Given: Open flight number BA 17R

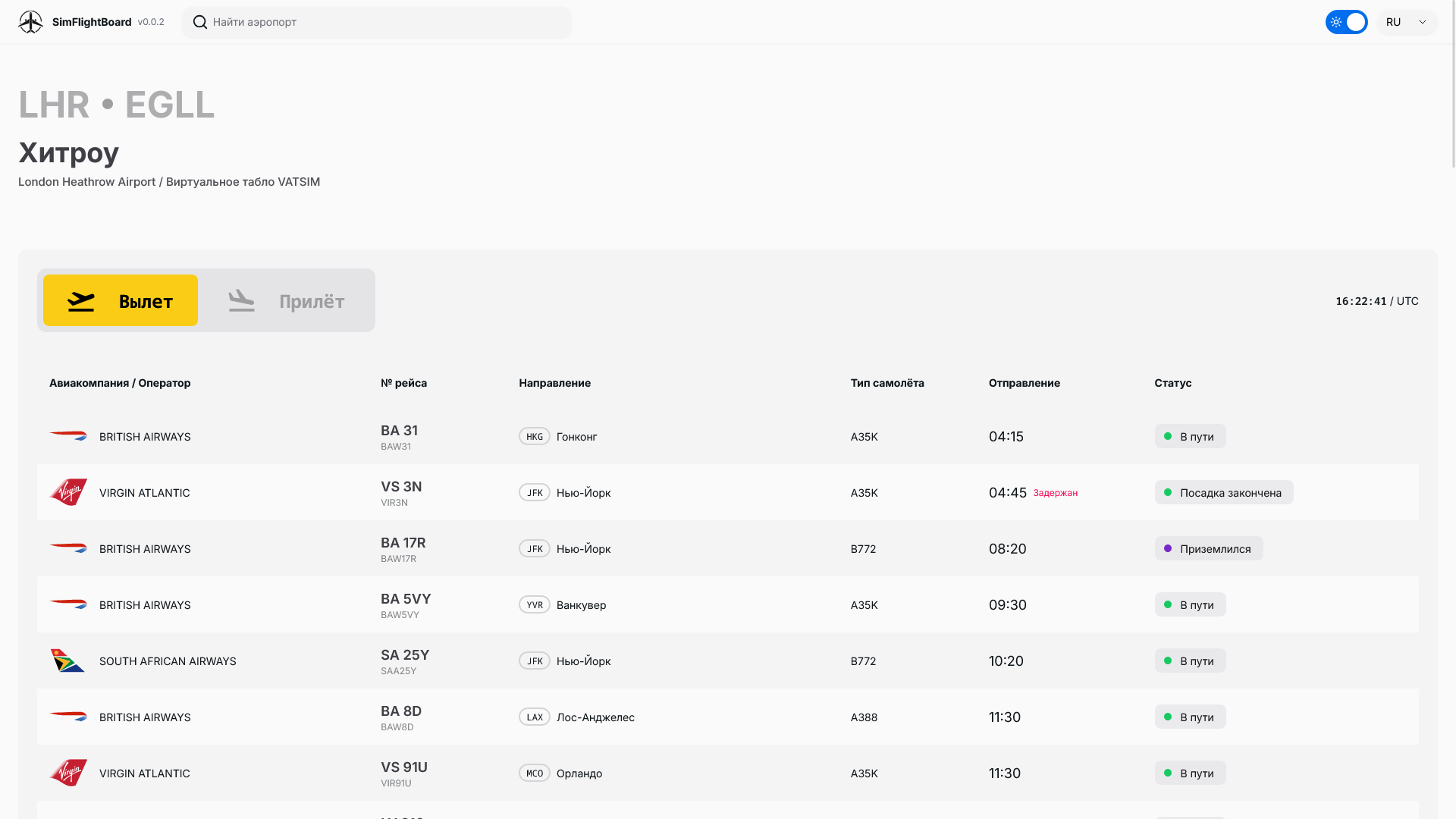Looking at the screenshot, I should [403, 543].
